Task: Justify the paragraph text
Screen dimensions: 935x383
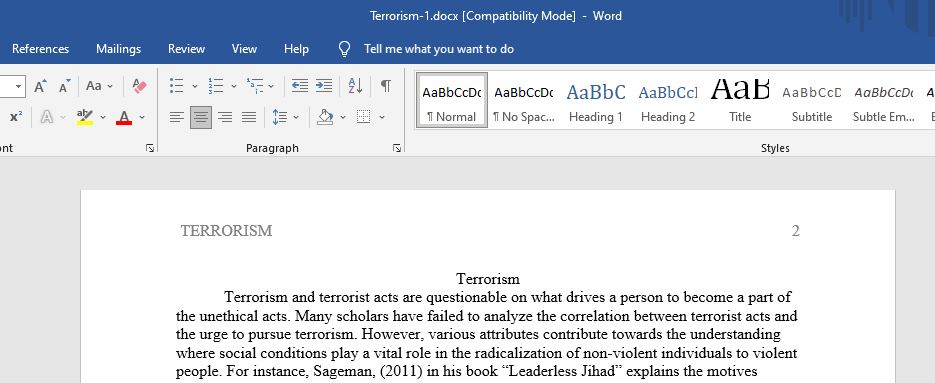Action: 249,117
